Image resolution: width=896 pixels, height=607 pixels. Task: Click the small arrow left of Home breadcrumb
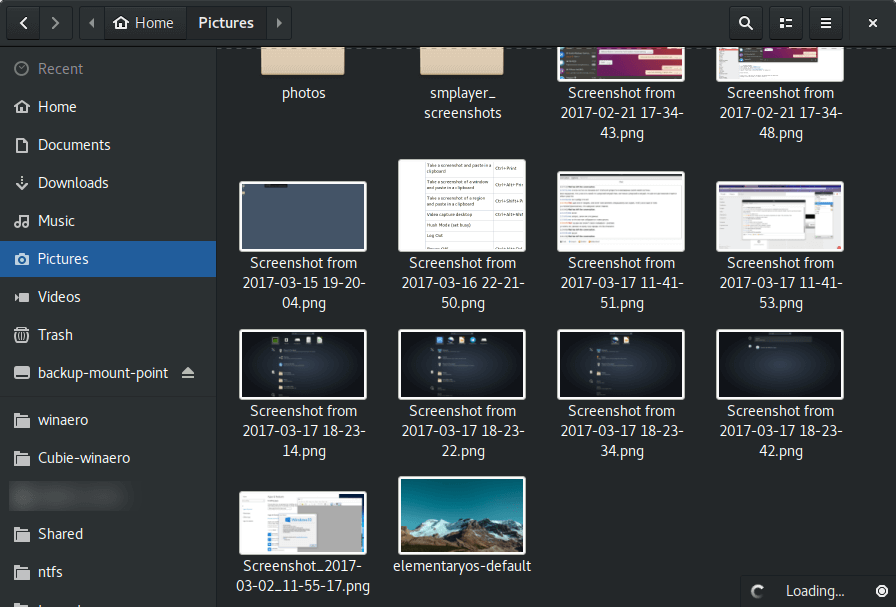coord(91,22)
